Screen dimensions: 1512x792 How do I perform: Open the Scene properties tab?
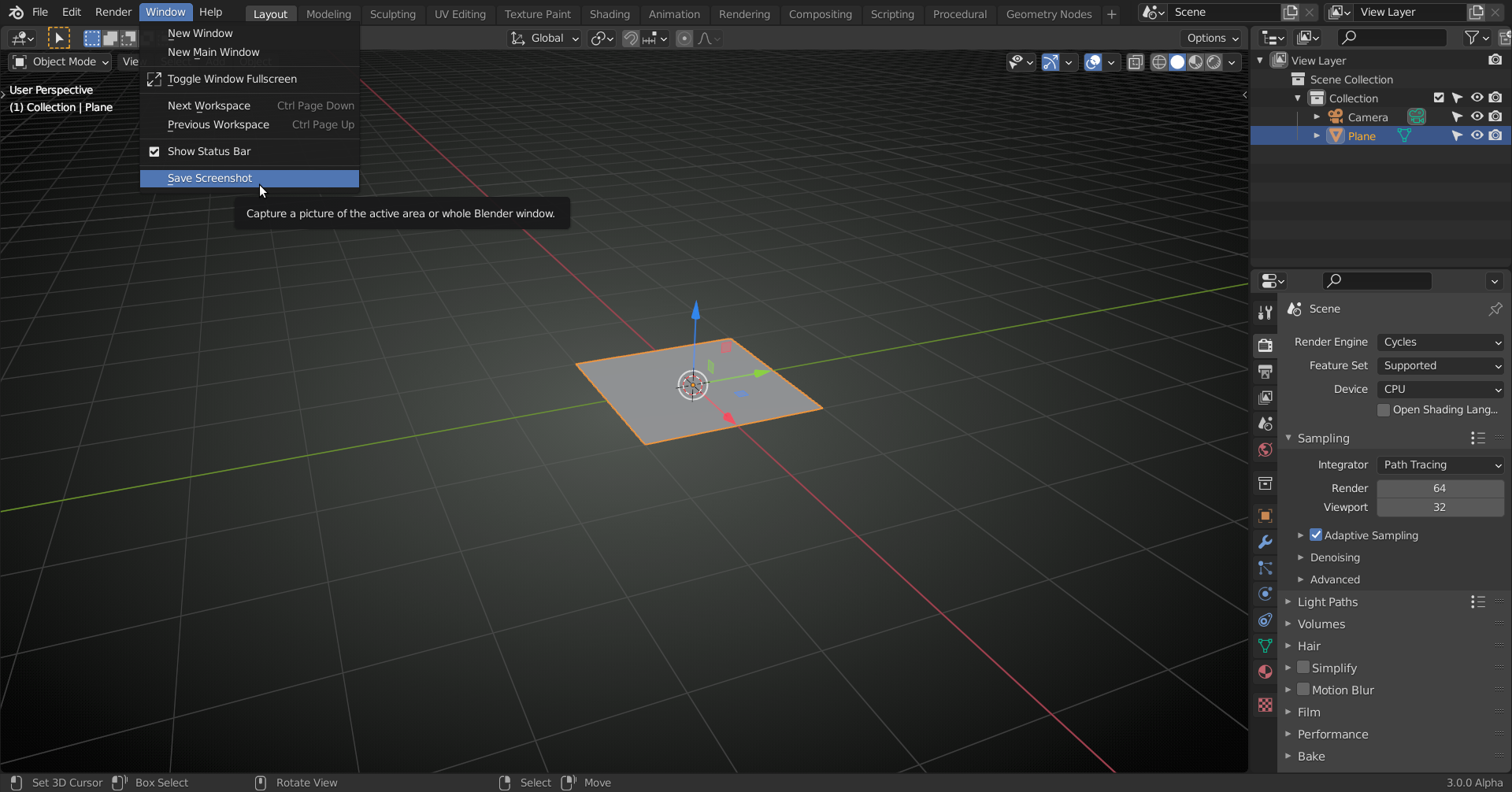pos(1266,424)
